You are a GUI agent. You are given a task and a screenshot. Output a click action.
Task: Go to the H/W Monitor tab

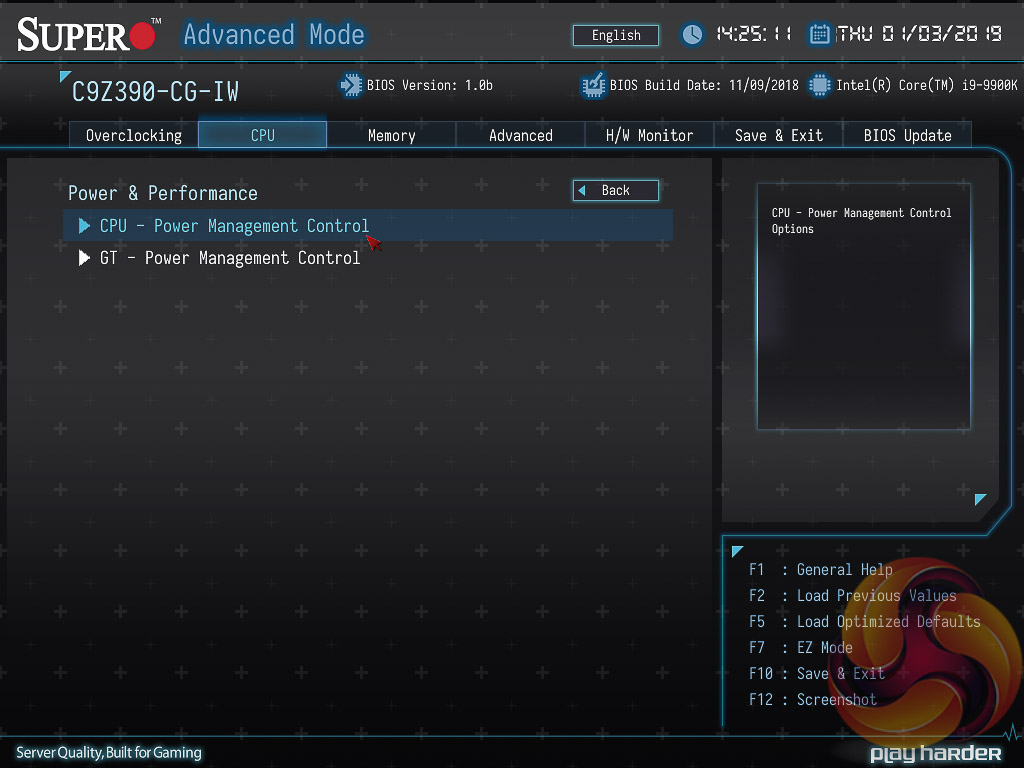(649, 135)
